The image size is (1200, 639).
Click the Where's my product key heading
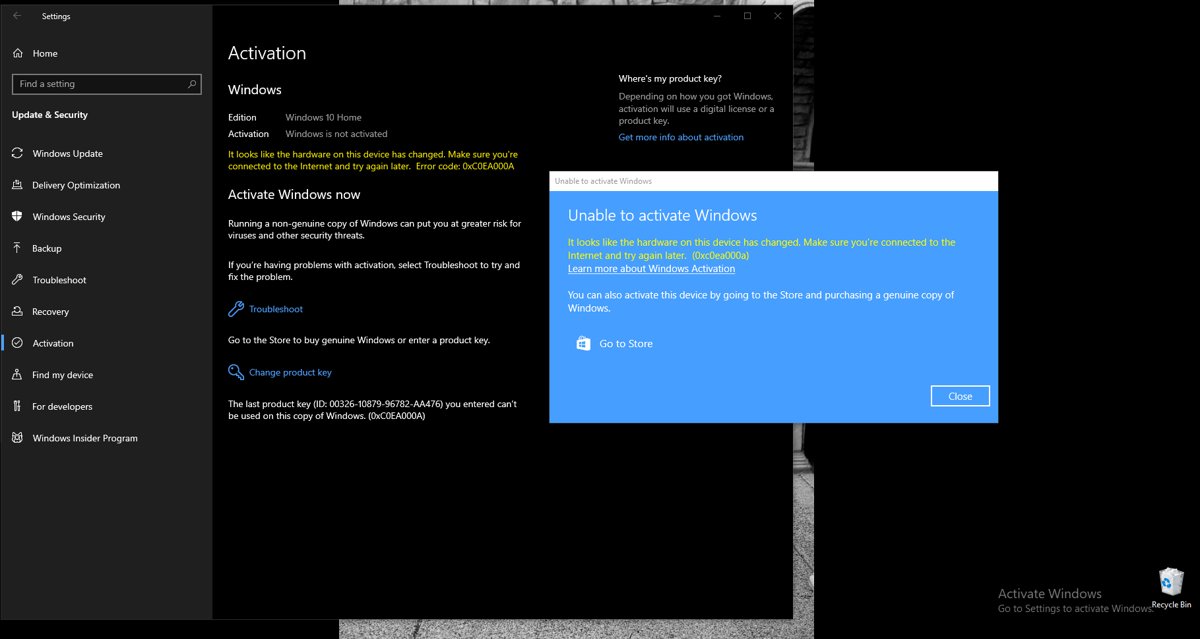[x=670, y=78]
